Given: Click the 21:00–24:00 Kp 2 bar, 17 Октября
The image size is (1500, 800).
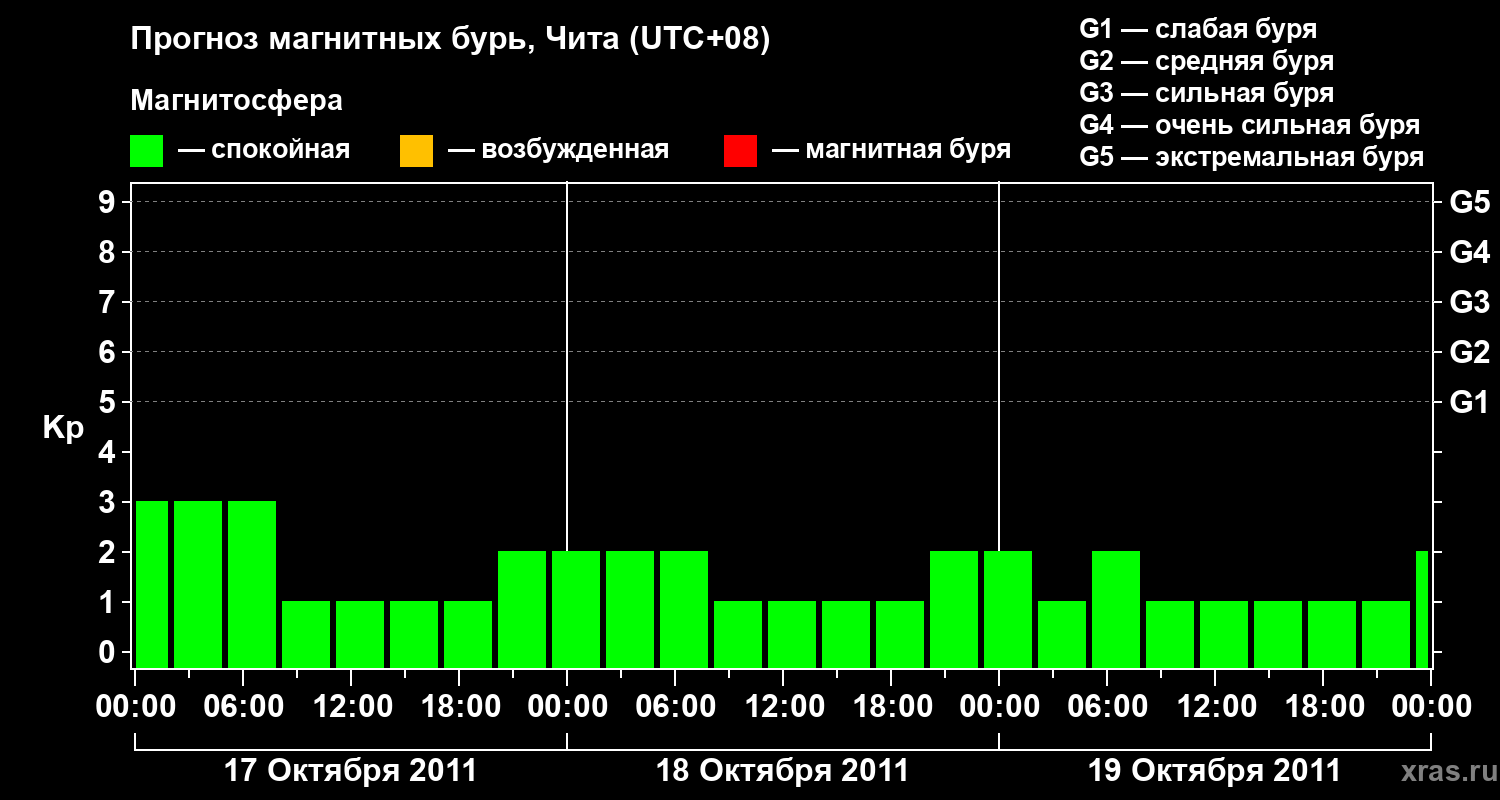Looking at the screenshot, I should [x=522, y=609].
